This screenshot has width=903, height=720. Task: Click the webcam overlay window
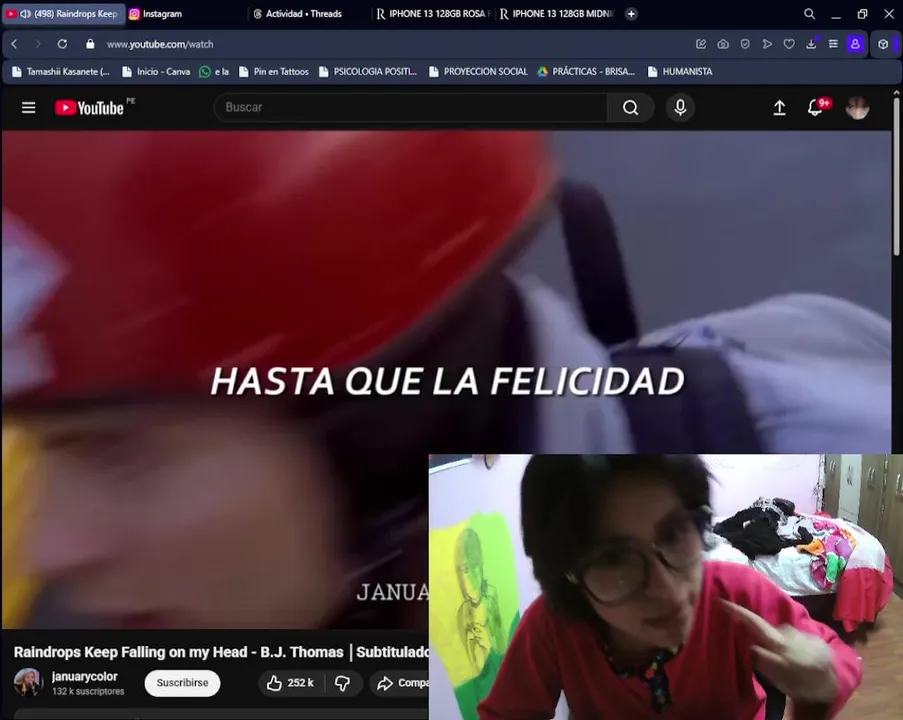[666, 586]
